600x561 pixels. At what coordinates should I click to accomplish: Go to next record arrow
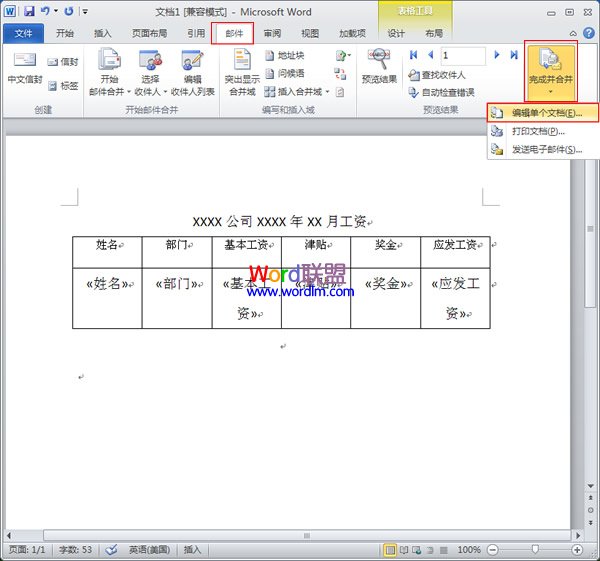tap(496, 56)
